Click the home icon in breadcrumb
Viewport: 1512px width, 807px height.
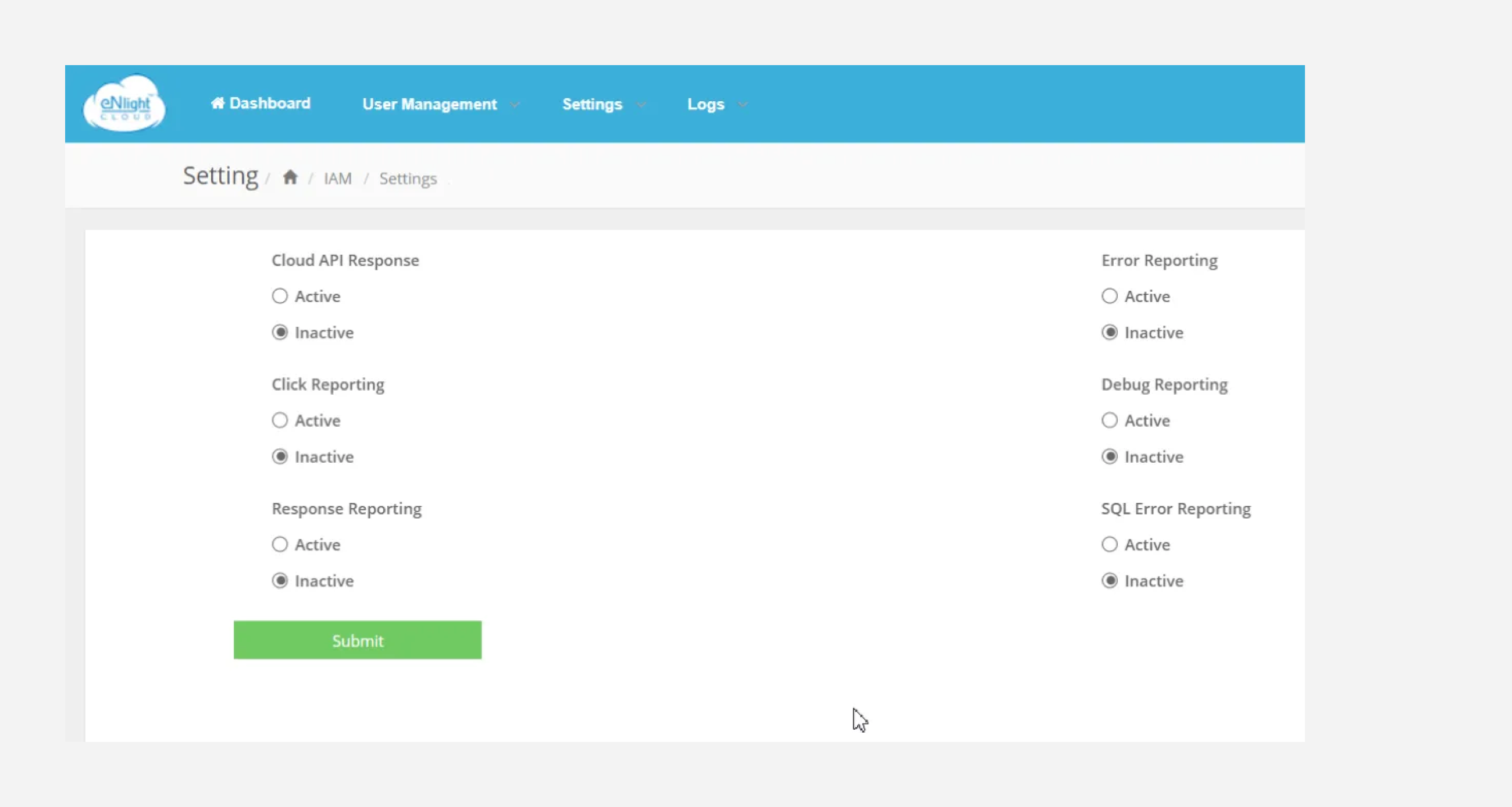[x=290, y=177]
